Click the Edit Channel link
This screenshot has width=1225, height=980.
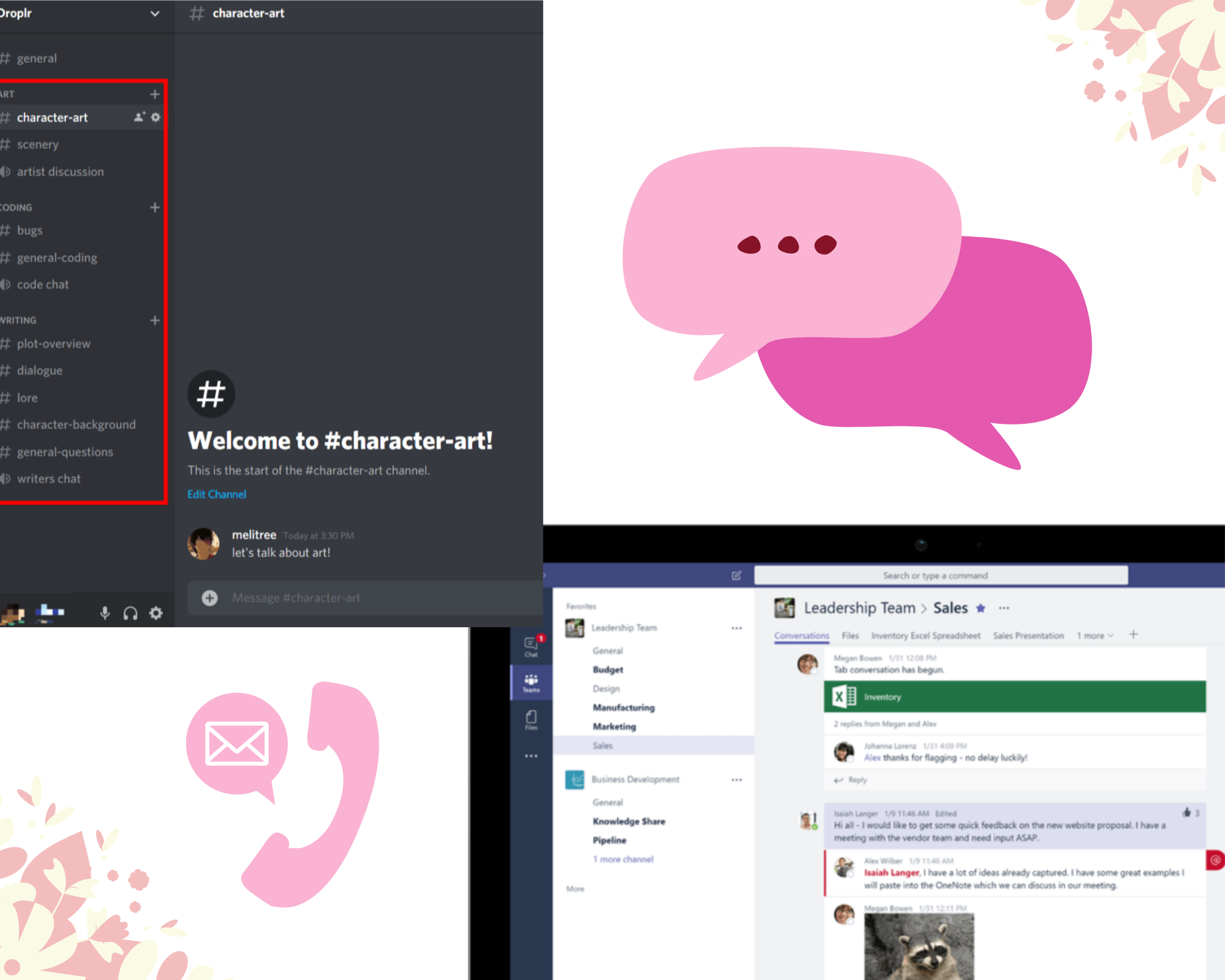[x=217, y=494]
